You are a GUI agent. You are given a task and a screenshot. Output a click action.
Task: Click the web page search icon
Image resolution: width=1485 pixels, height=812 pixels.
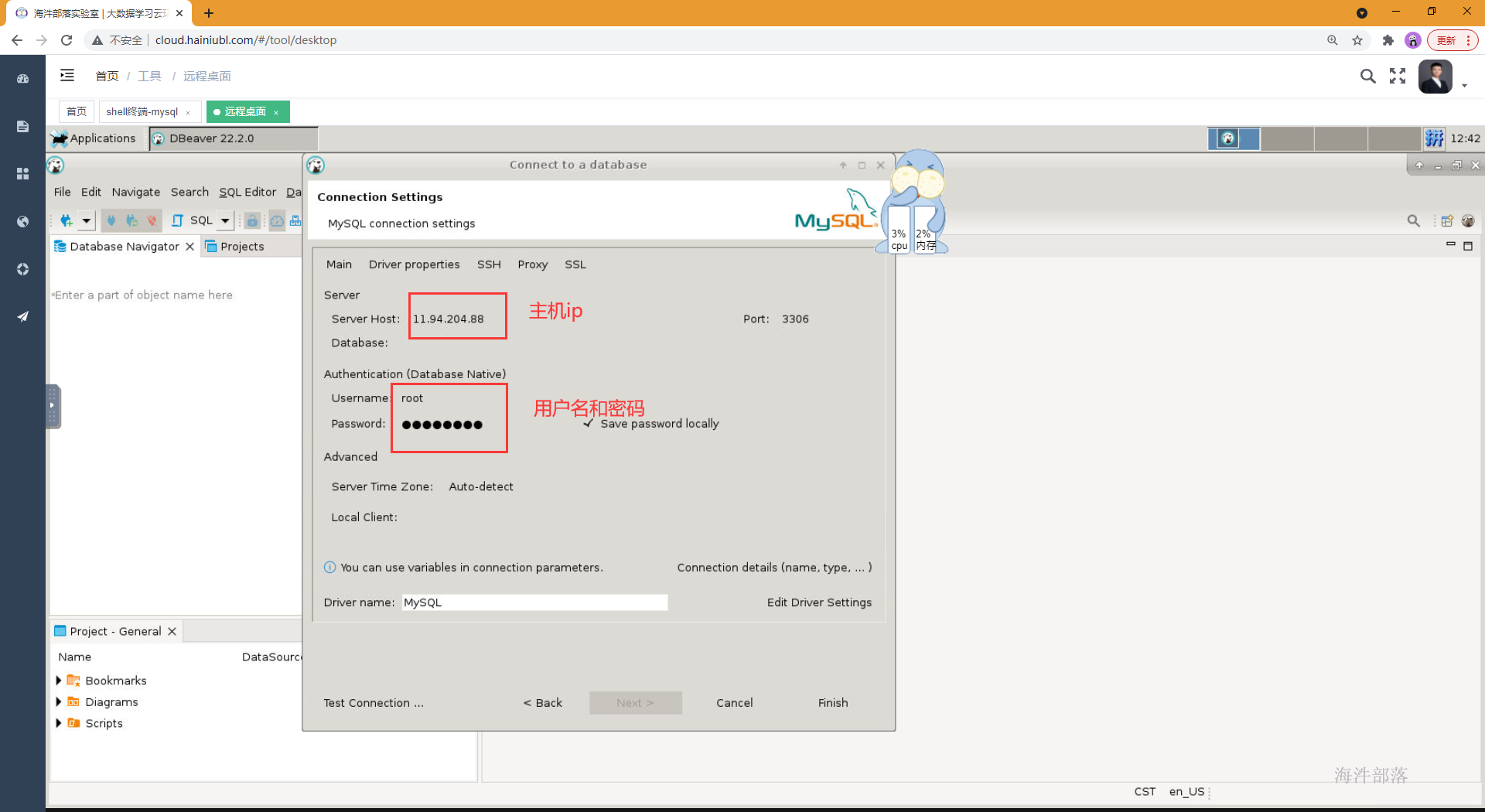pos(1367,76)
